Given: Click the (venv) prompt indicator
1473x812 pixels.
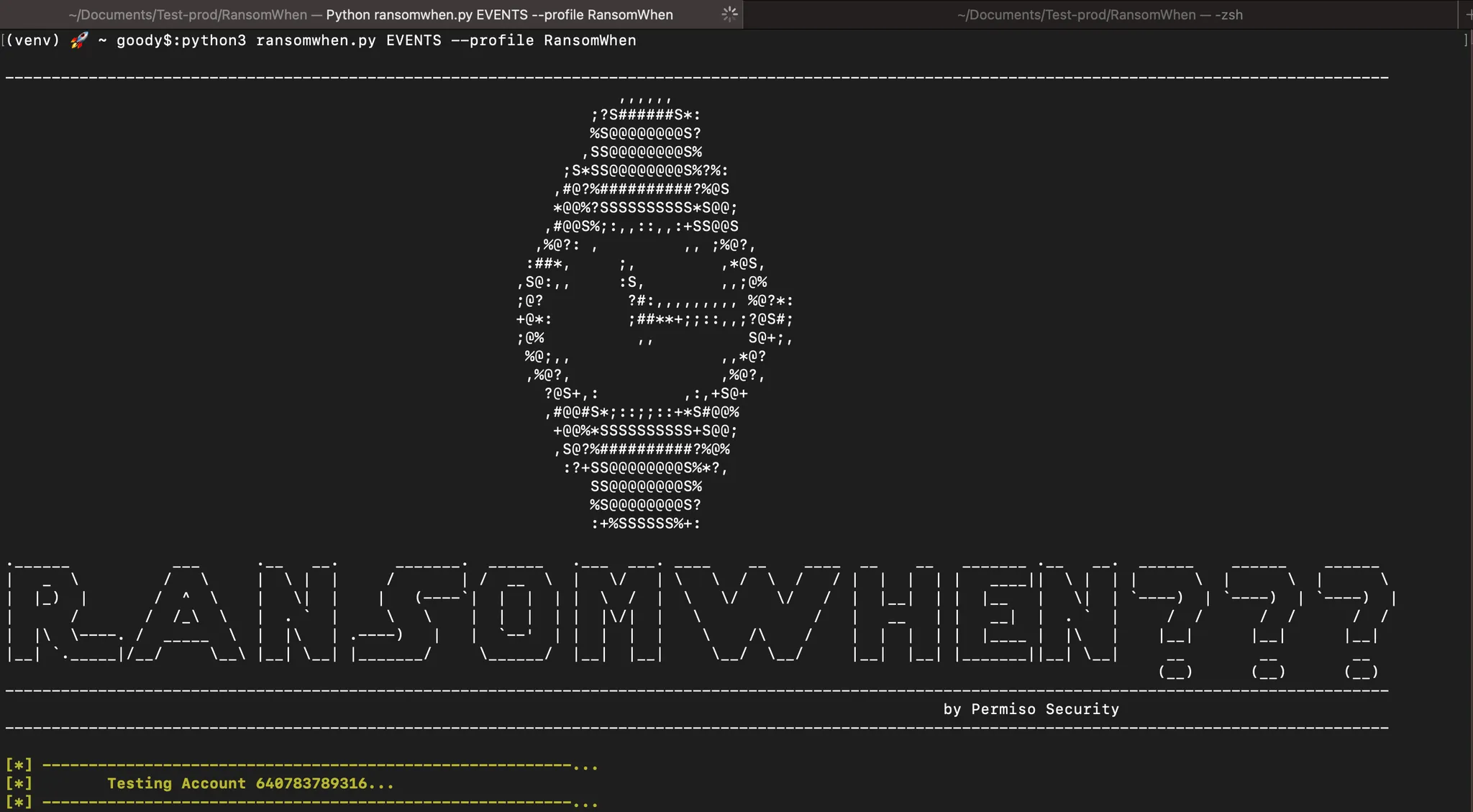Looking at the screenshot, I should 33,40.
